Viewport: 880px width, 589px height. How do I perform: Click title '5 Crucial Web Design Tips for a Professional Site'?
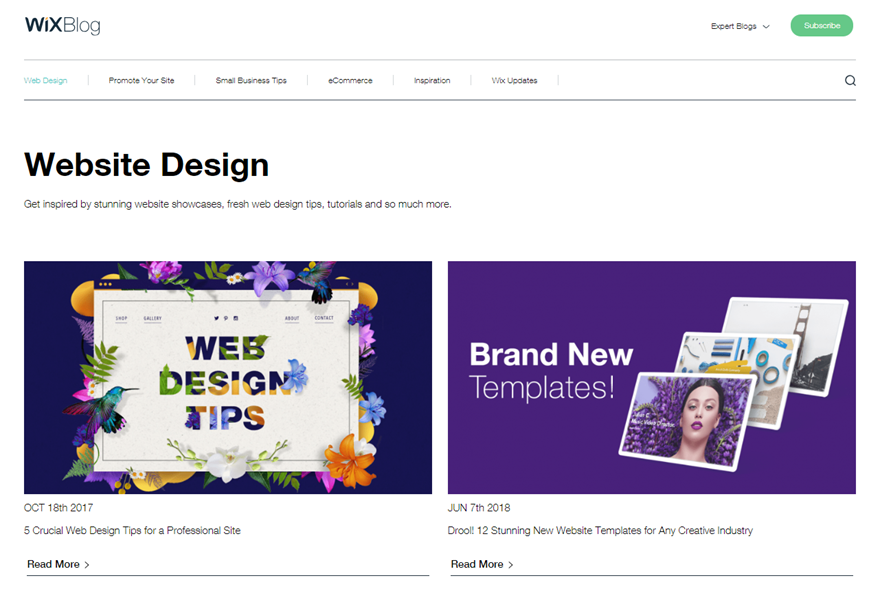132,530
